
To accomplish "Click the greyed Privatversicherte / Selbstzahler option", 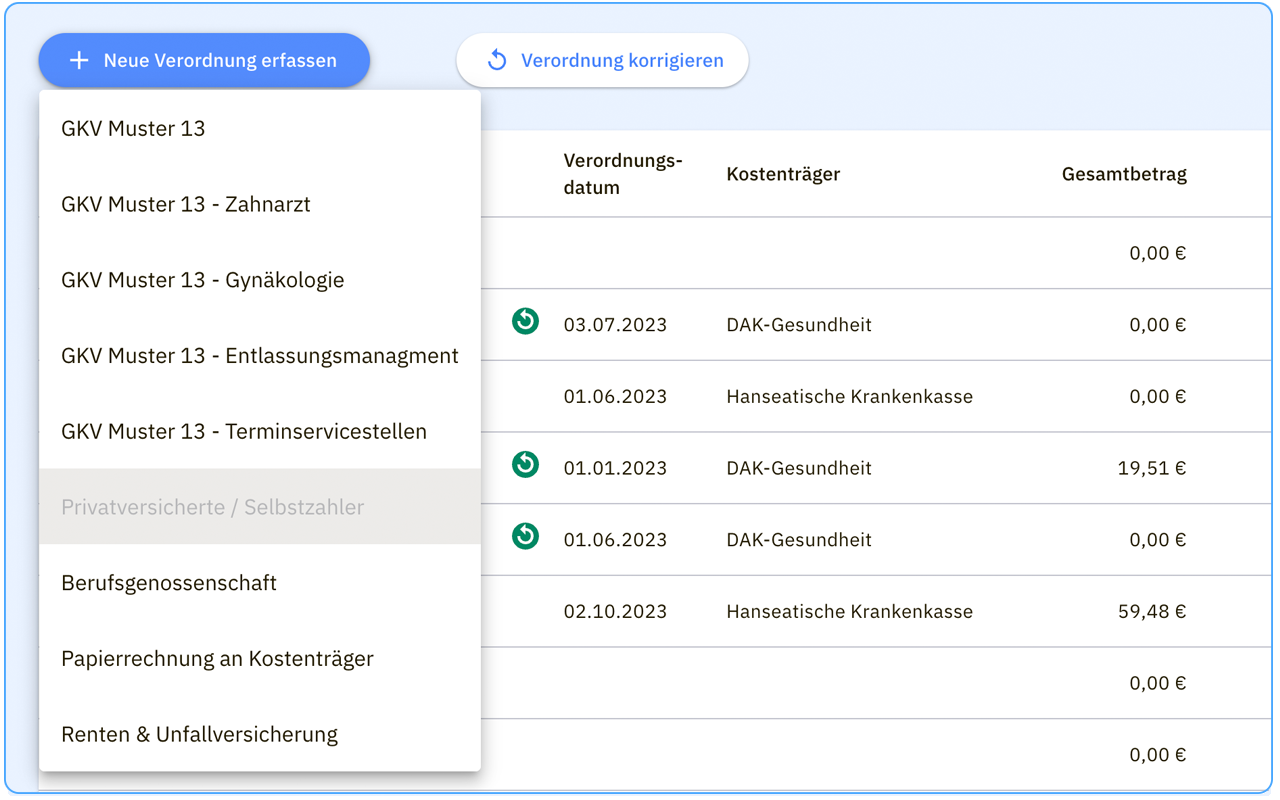I will click(x=212, y=507).
